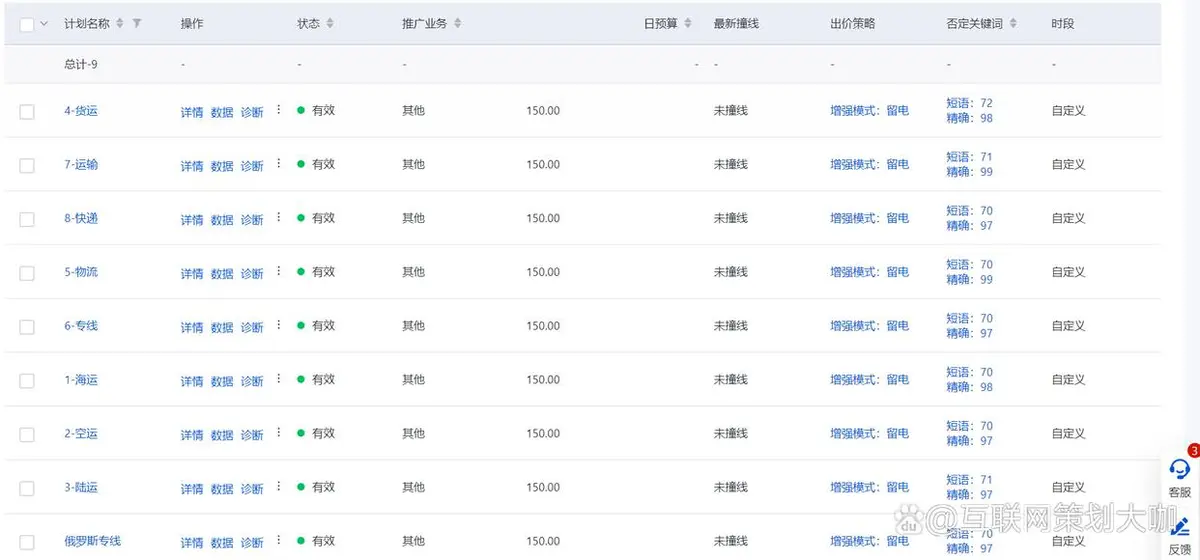Click the filter icon beside 计划名称
Viewport: 1200px width, 560px height.
click(137, 23)
